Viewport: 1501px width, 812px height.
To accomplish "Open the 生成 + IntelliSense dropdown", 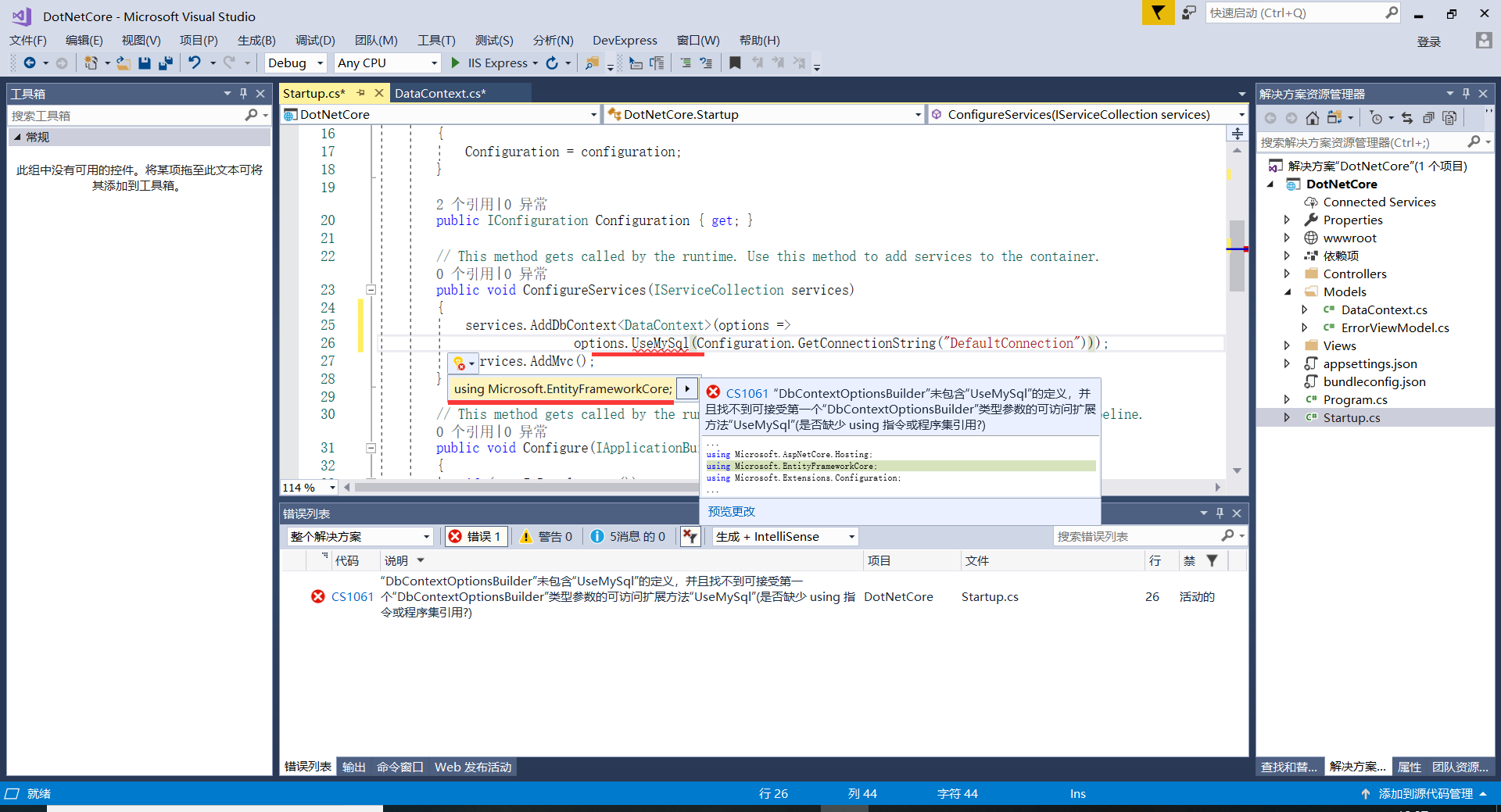I will click(x=786, y=536).
